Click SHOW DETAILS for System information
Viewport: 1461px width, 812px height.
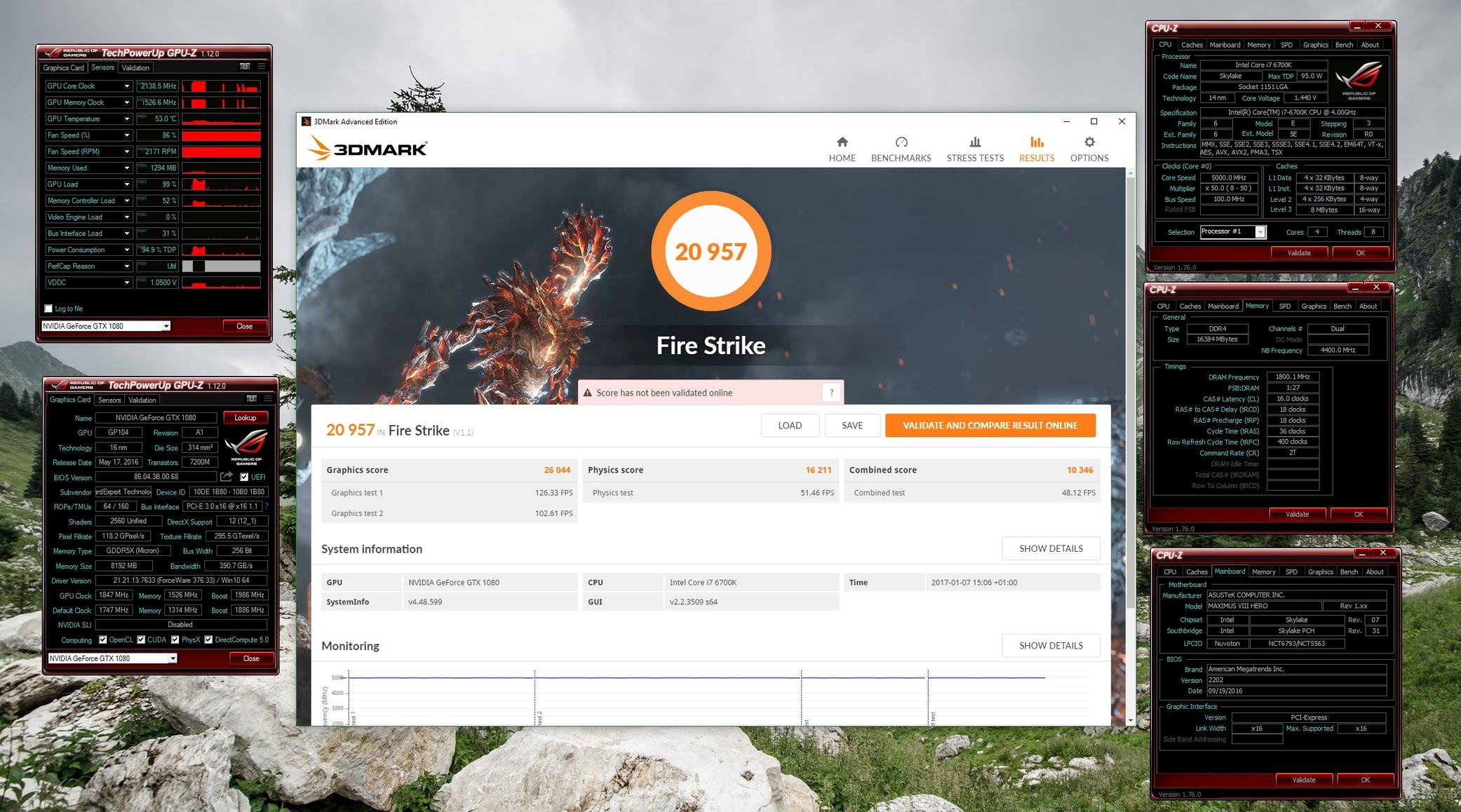click(1051, 548)
